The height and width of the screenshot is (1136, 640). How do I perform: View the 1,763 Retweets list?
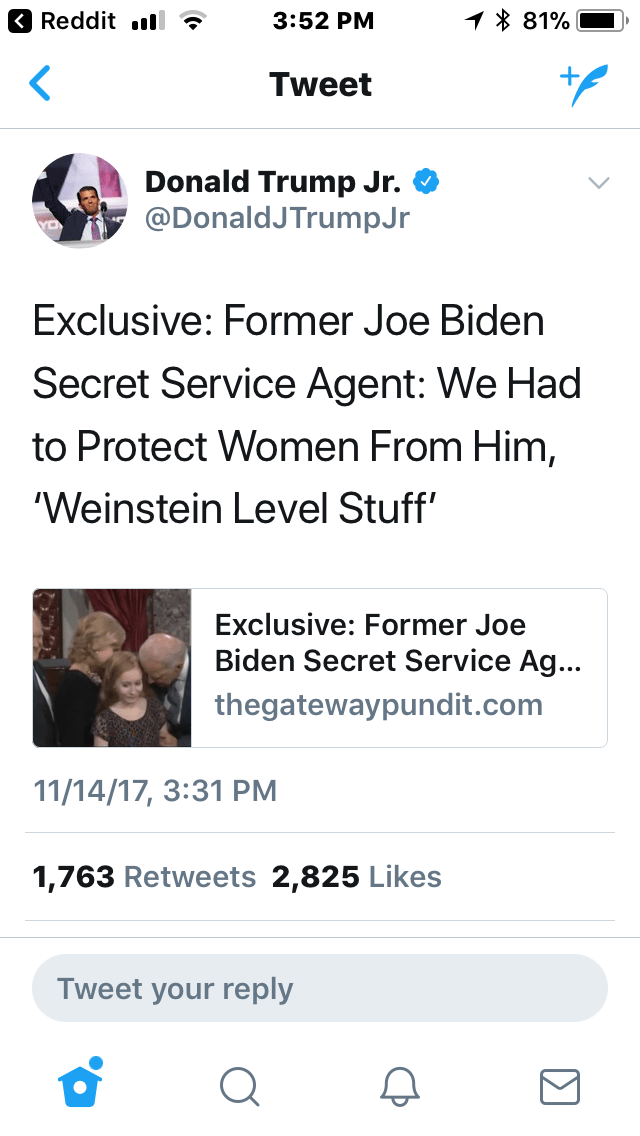pyautogui.click(x=144, y=877)
